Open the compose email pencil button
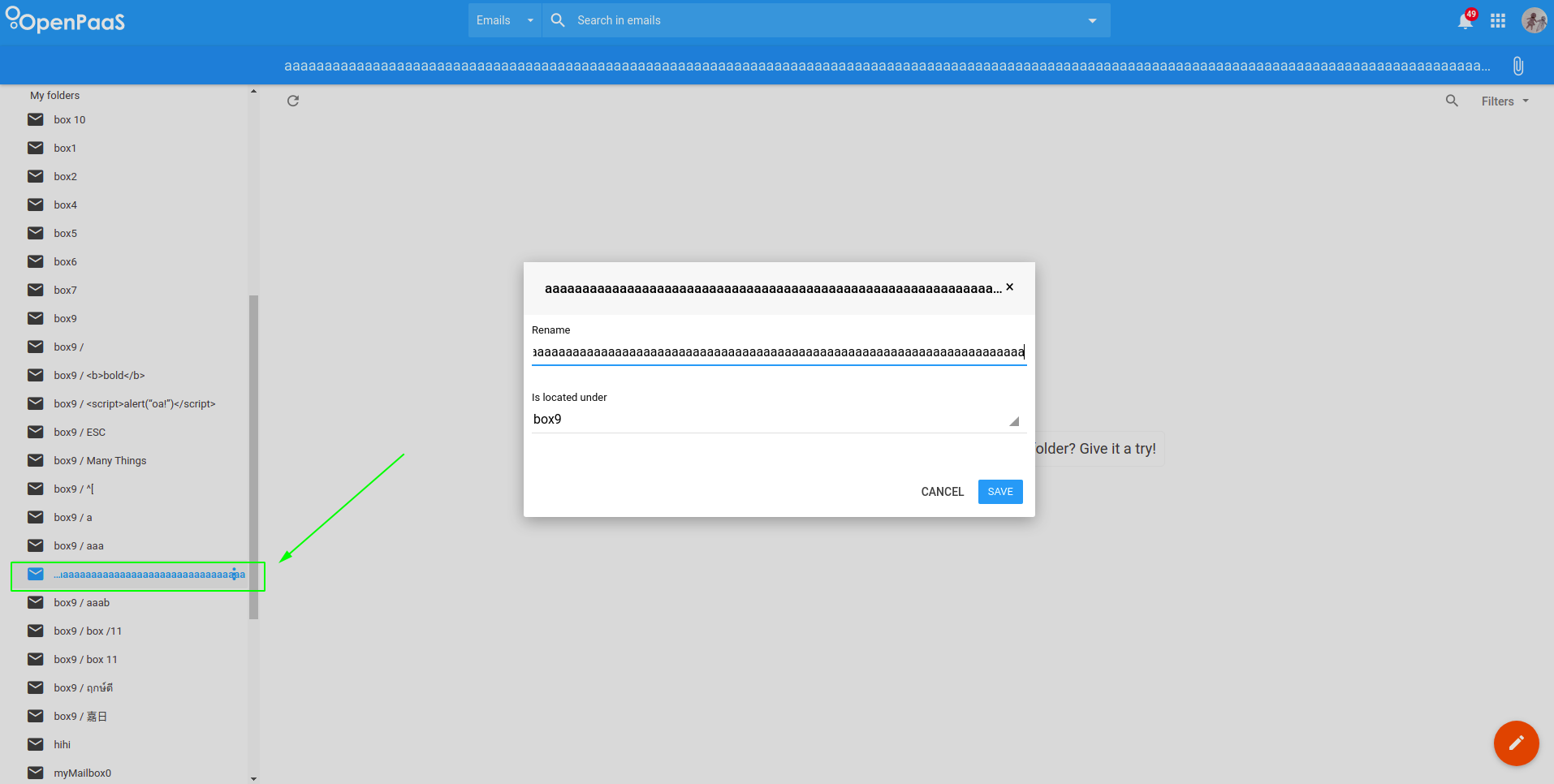Screen dimensions: 1554x784 (x=1515, y=743)
